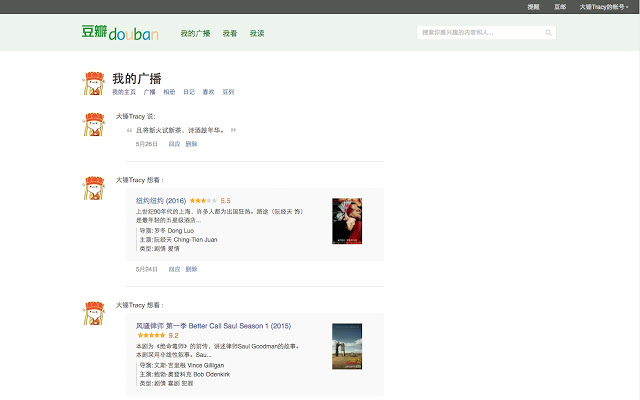Open the 我的主页 profile tab
Viewport: 640px width, 400px height.
(124, 92)
